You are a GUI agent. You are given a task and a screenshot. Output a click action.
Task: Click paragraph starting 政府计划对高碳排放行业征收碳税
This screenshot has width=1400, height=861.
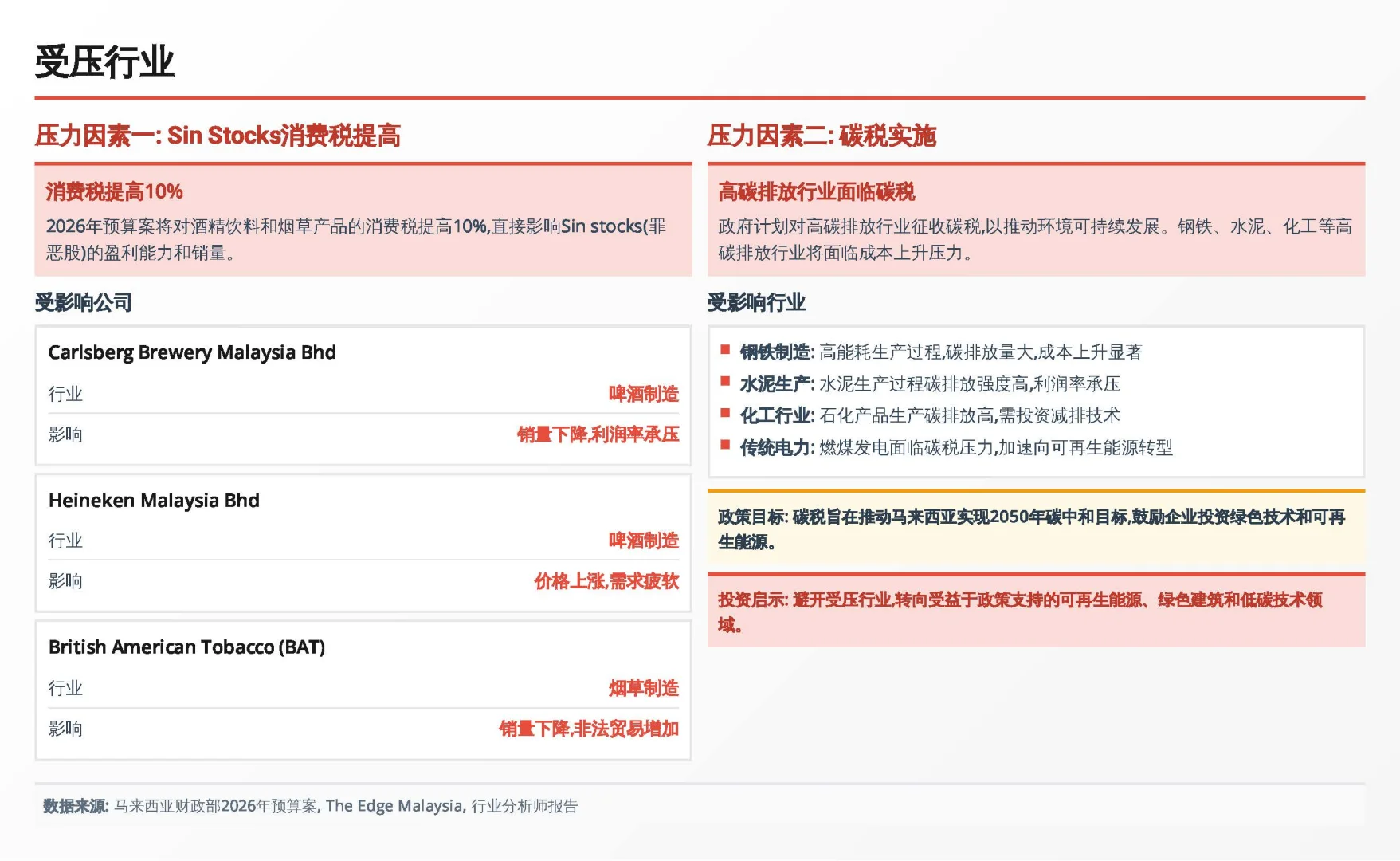pos(1035,239)
